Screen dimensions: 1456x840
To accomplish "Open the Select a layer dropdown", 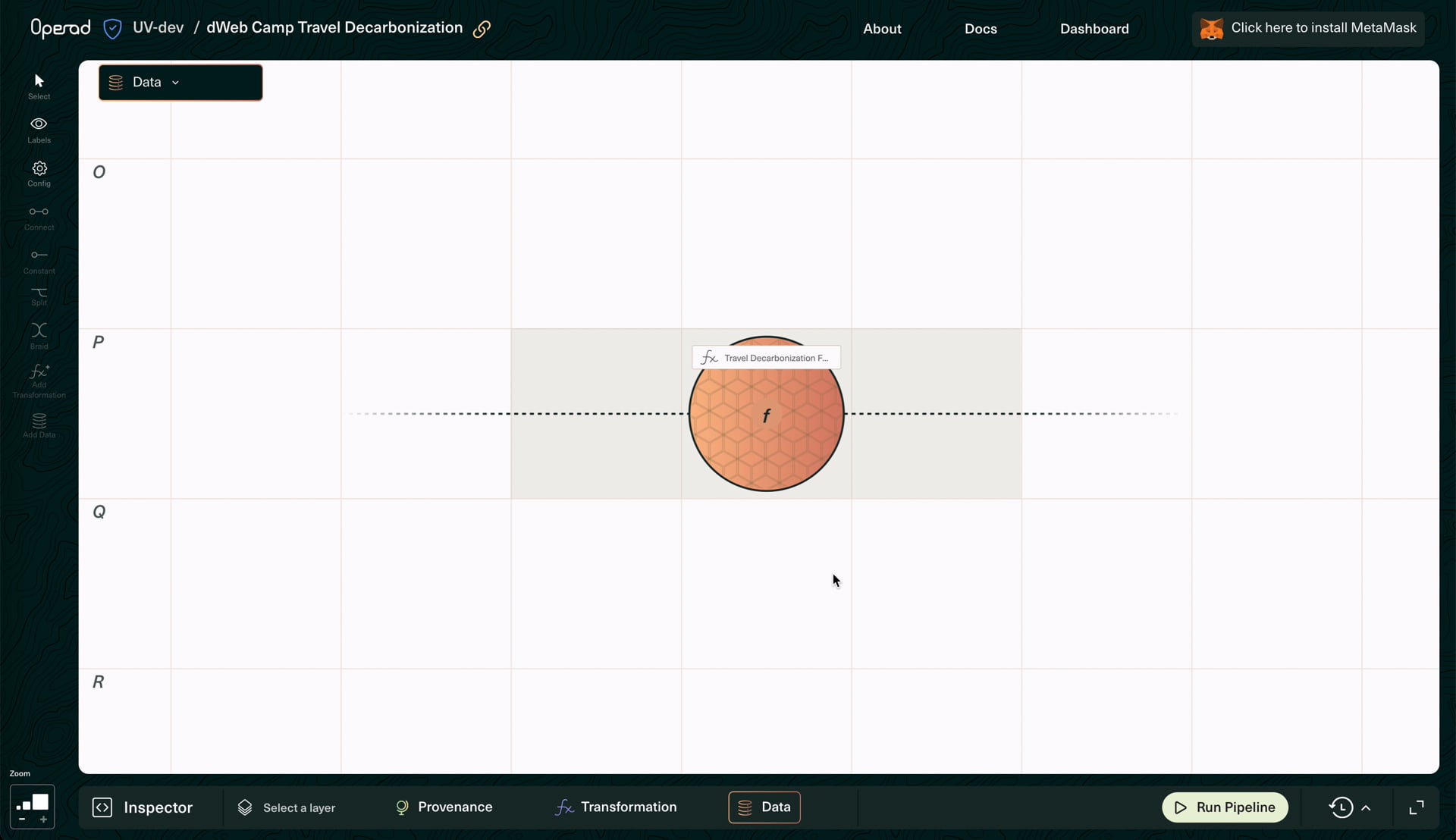I will (x=287, y=807).
